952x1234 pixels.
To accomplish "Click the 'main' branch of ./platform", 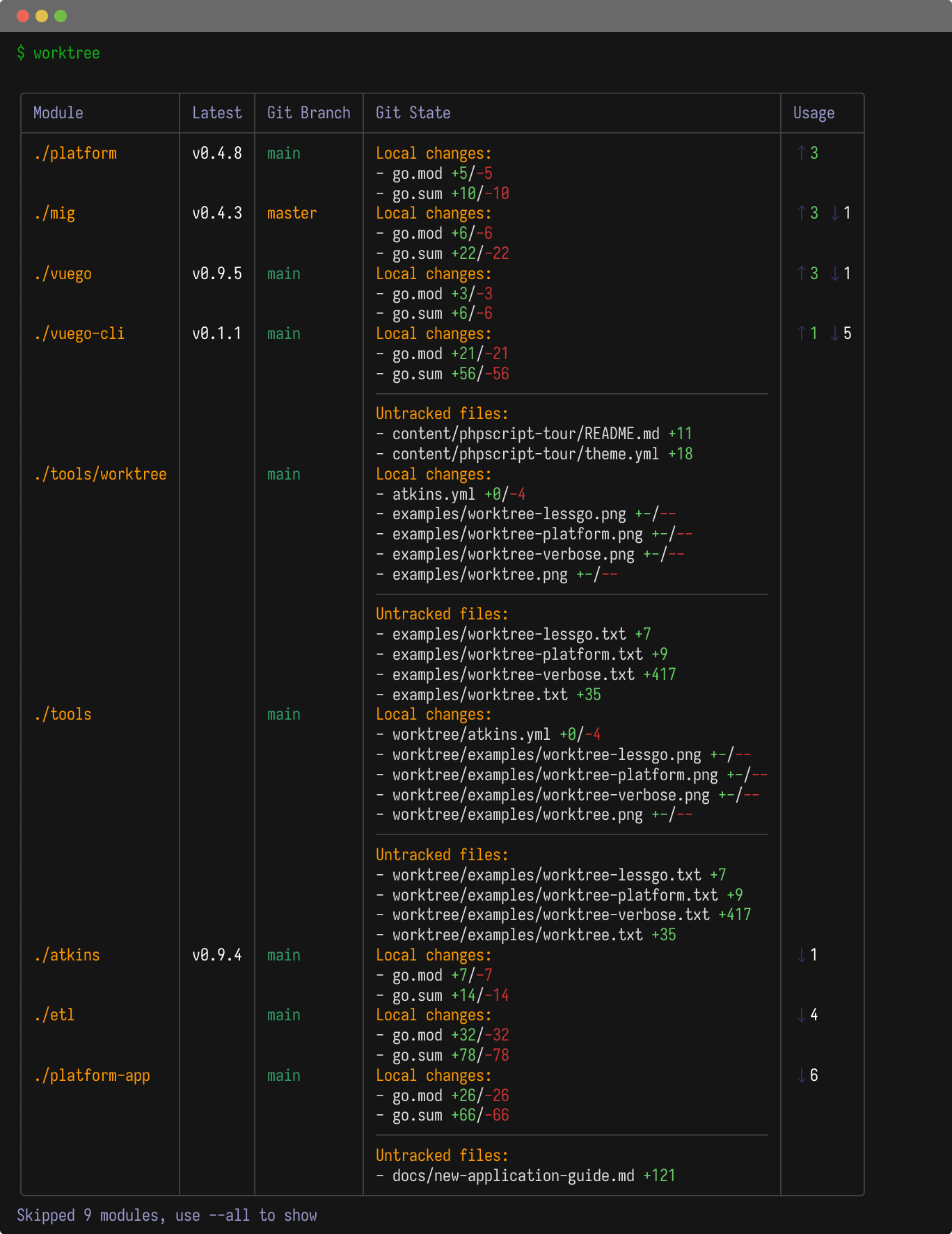I will pyautogui.click(x=284, y=153).
